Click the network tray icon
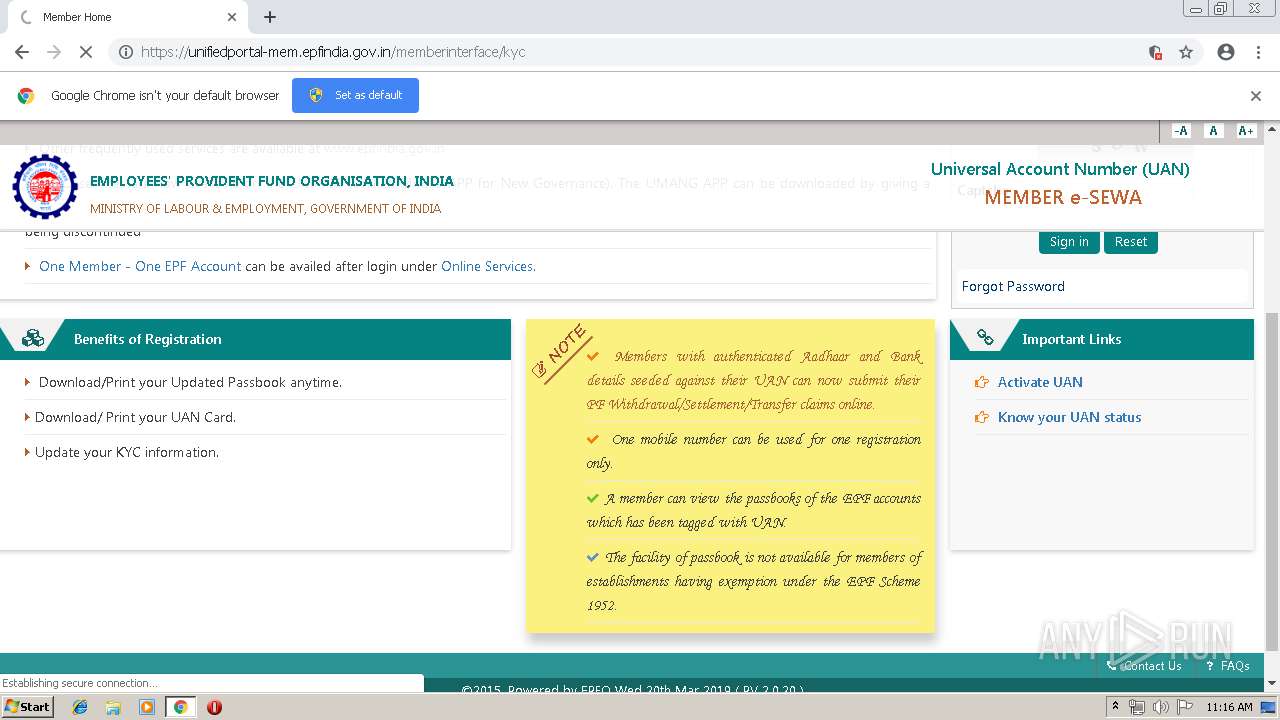1280x720 pixels. 1137,707
